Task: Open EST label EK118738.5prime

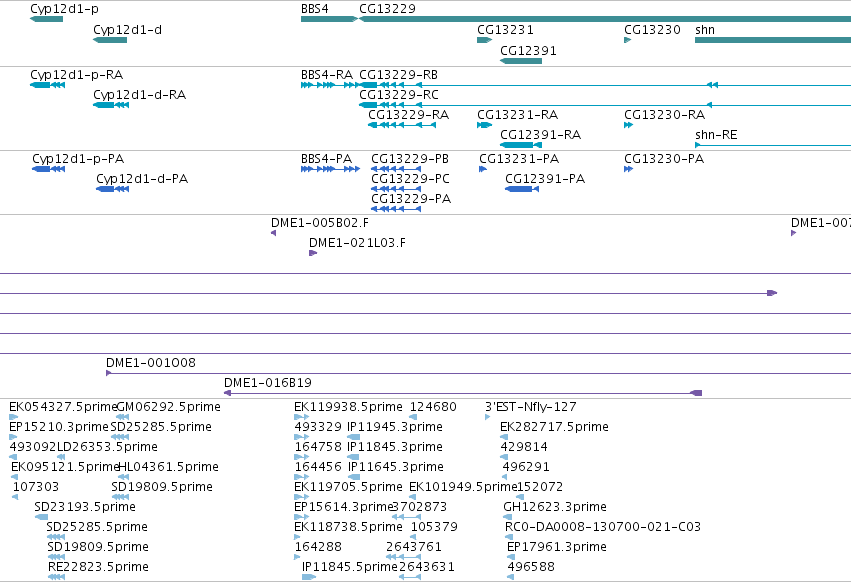Action: click(x=348, y=527)
